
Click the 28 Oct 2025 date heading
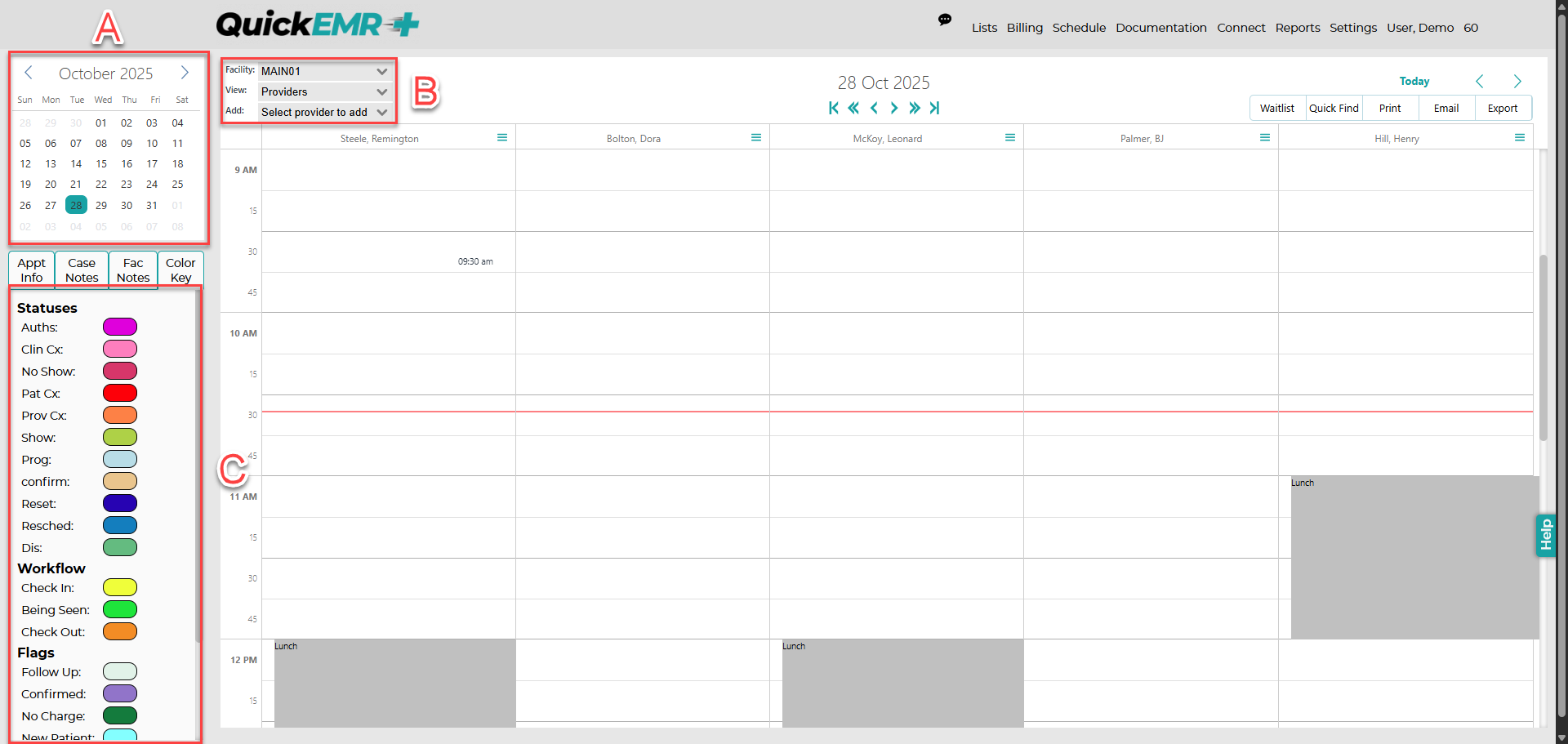pyautogui.click(x=884, y=82)
